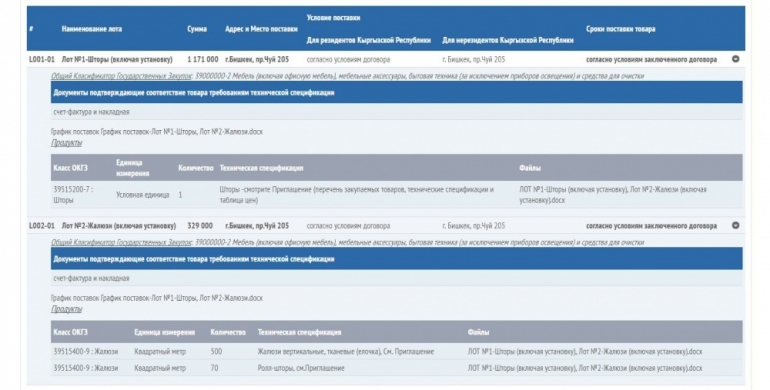Click the Сумма column header
Viewport: 770px width, 390px height.
(197, 29)
